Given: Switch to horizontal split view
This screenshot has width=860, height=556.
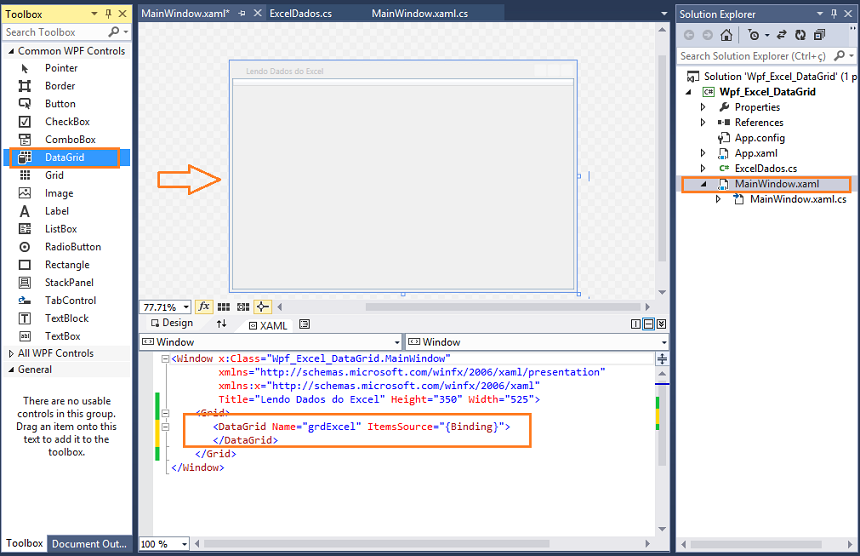Looking at the screenshot, I should point(649,324).
